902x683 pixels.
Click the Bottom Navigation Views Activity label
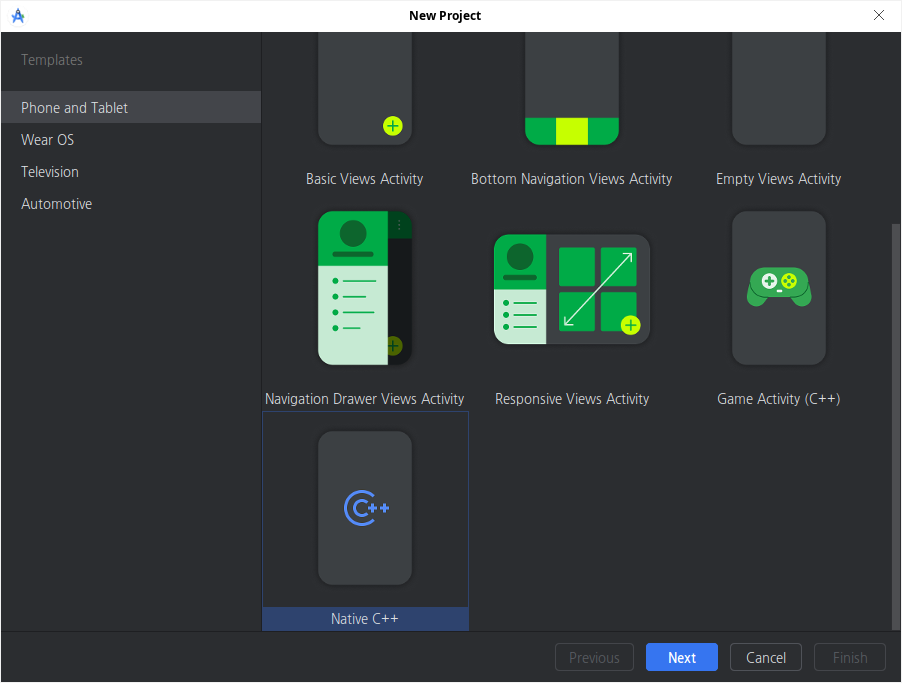(572, 179)
